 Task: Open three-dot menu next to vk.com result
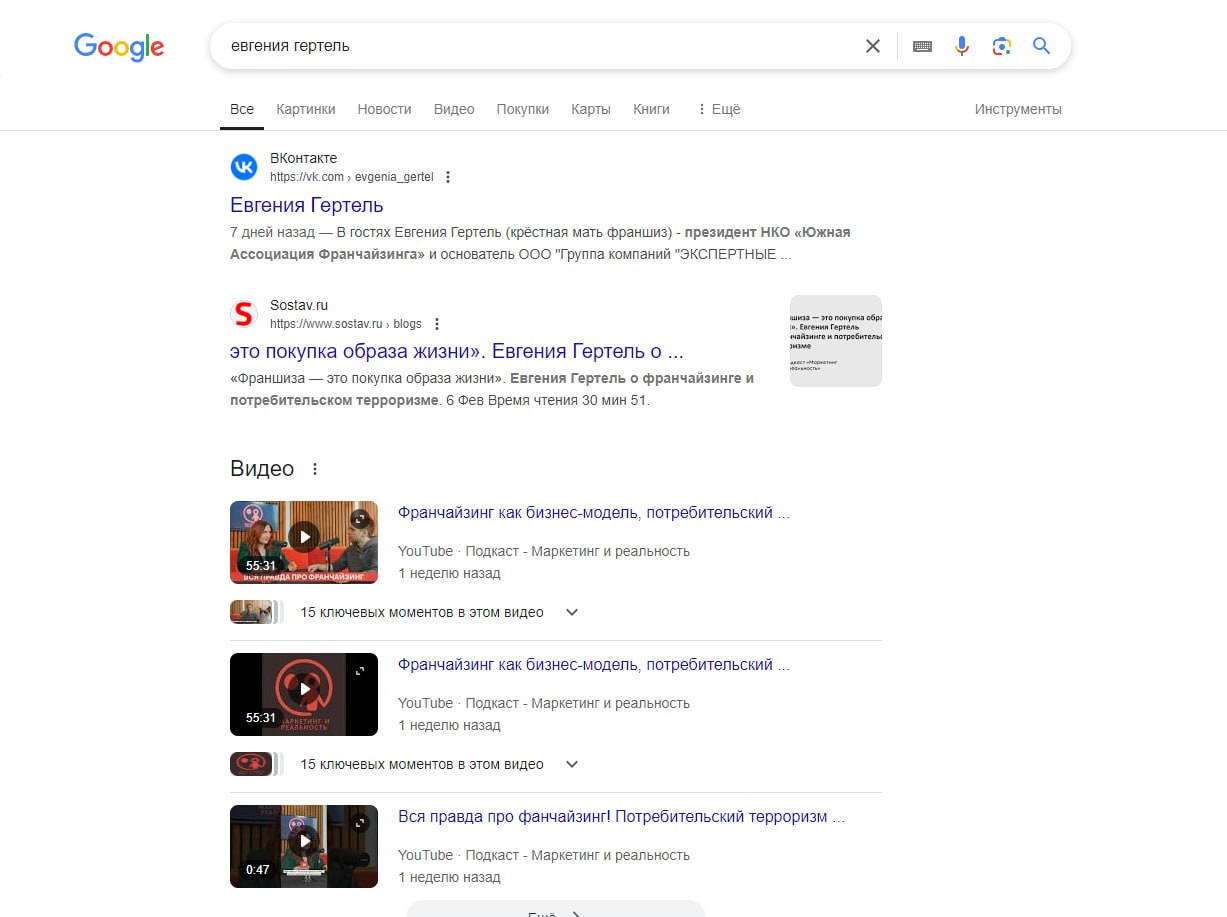coord(448,177)
